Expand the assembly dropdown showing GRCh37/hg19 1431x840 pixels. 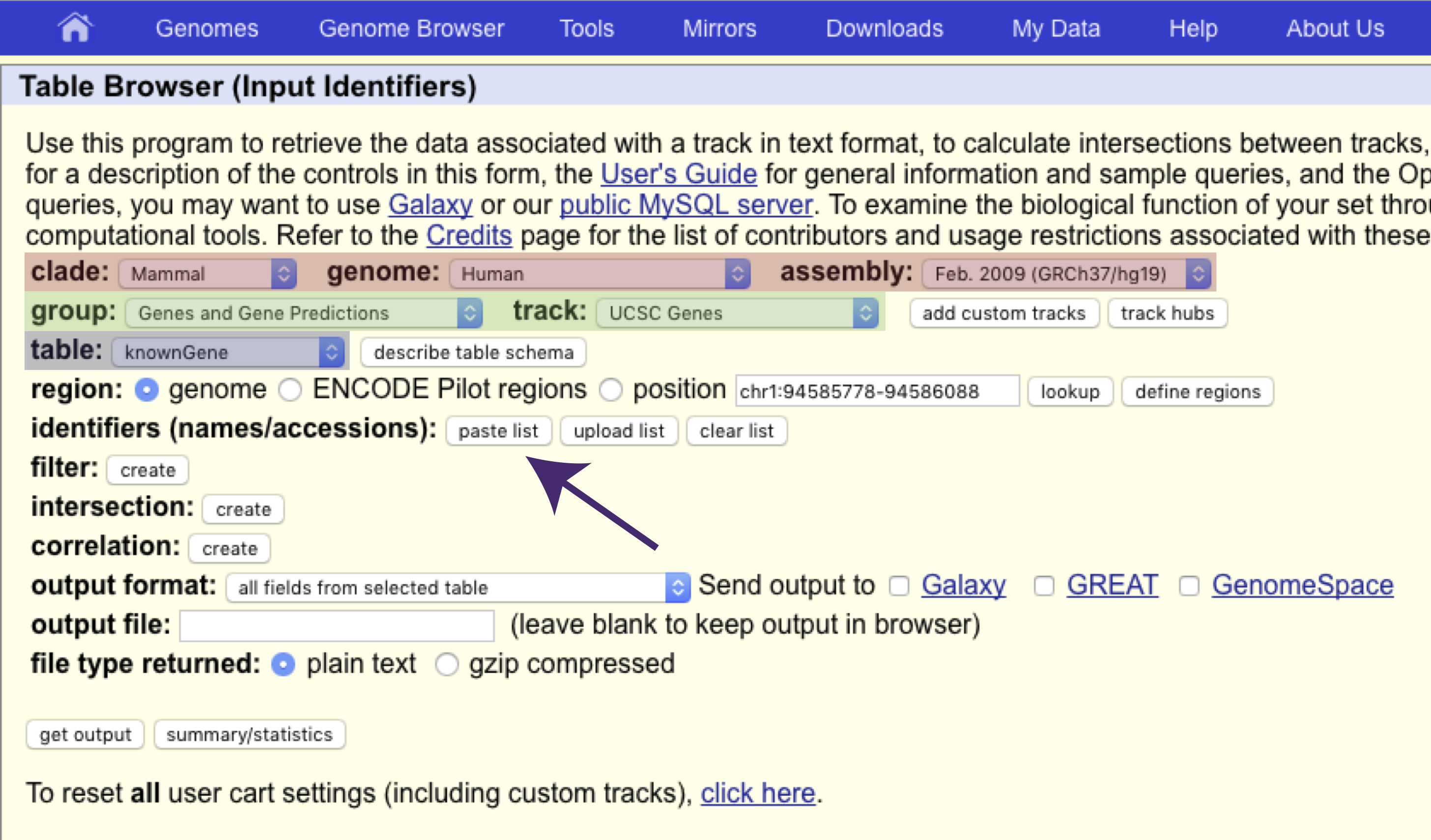click(x=1066, y=274)
